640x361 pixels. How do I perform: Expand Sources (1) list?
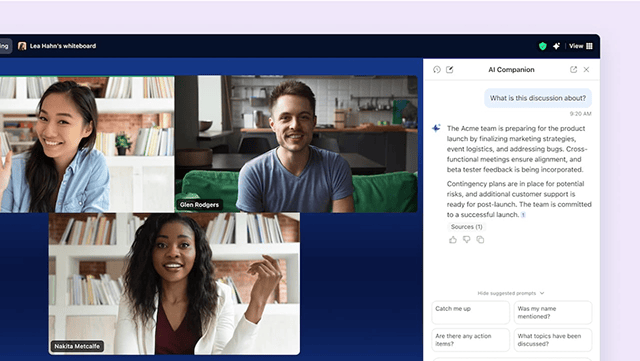click(467, 227)
